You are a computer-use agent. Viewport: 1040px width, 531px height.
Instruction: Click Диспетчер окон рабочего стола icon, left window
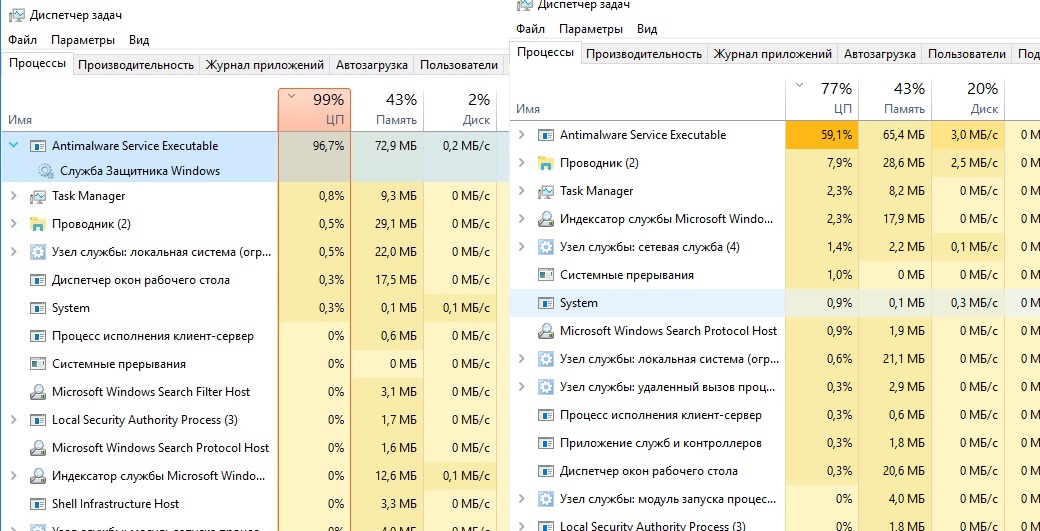[38, 280]
